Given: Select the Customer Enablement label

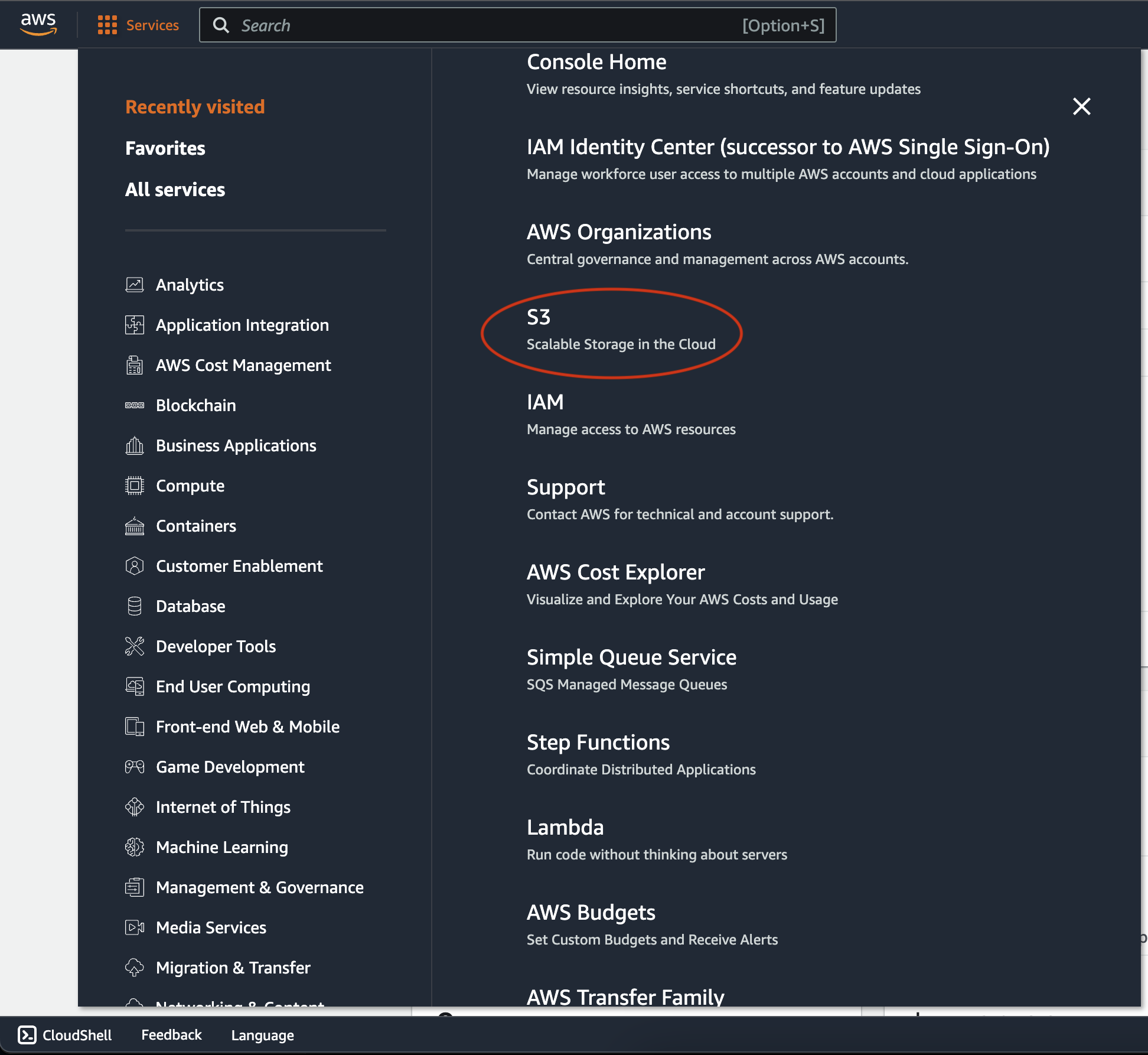Looking at the screenshot, I should click(x=239, y=566).
